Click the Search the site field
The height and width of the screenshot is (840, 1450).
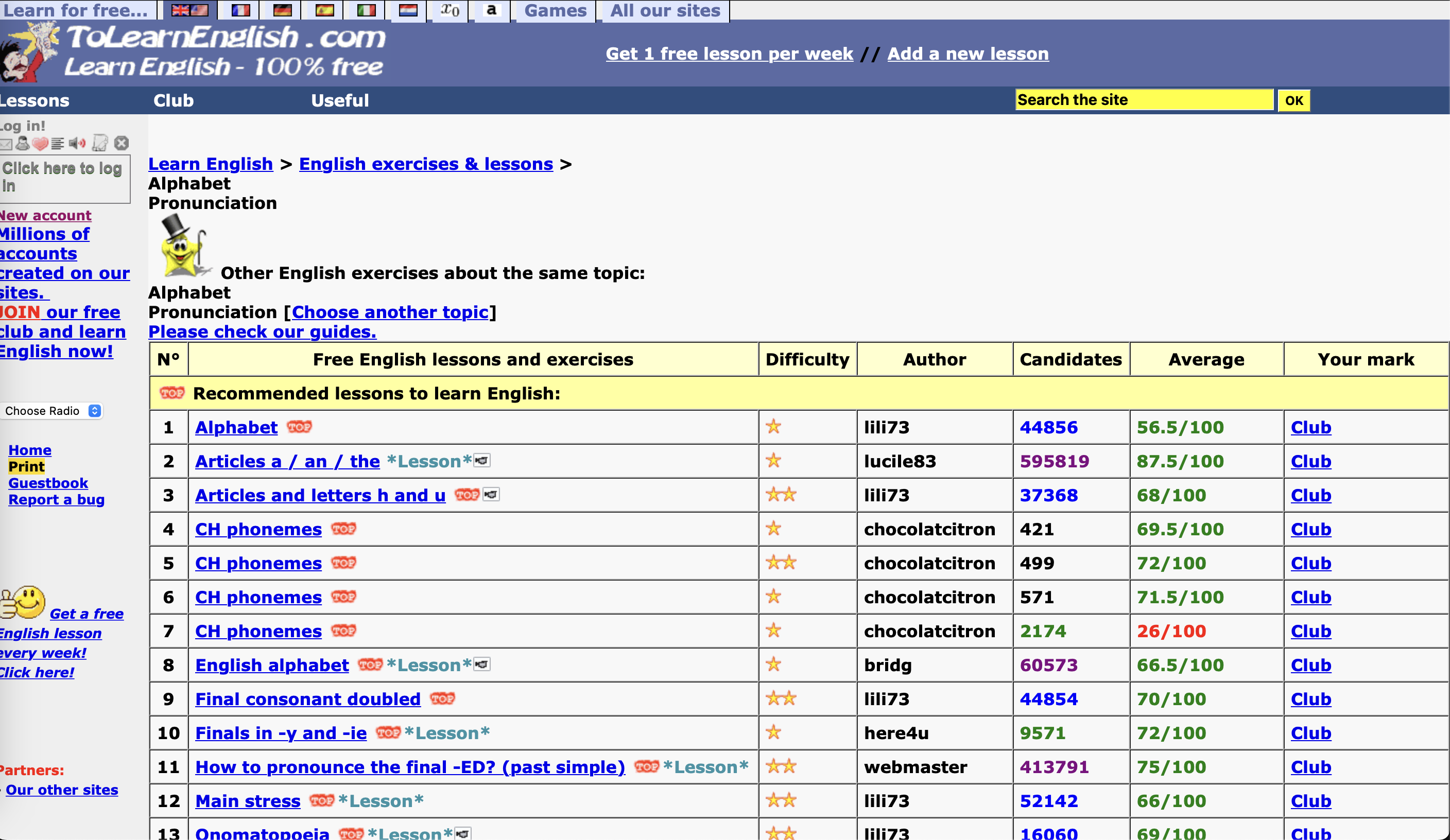point(1144,99)
